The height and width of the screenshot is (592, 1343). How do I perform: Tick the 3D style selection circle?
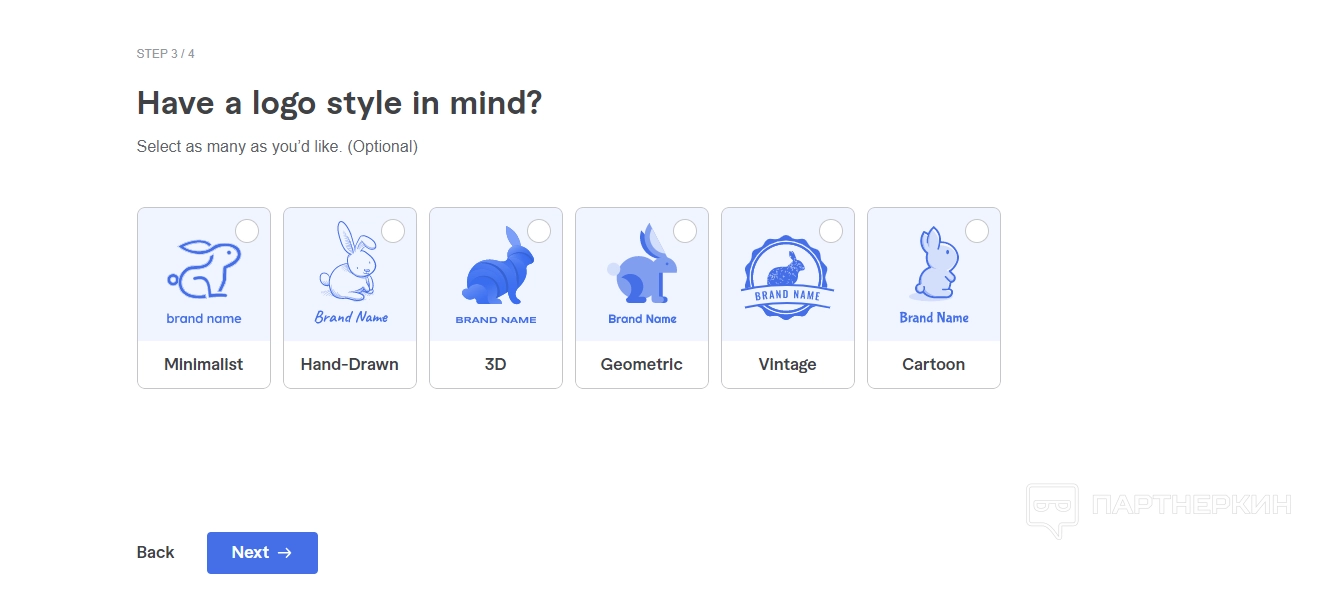point(539,231)
